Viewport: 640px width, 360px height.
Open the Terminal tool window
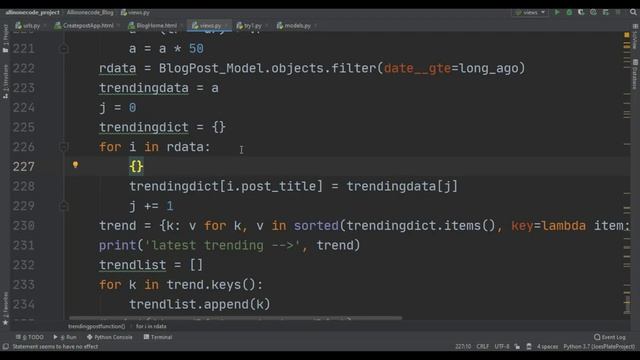[158, 337]
